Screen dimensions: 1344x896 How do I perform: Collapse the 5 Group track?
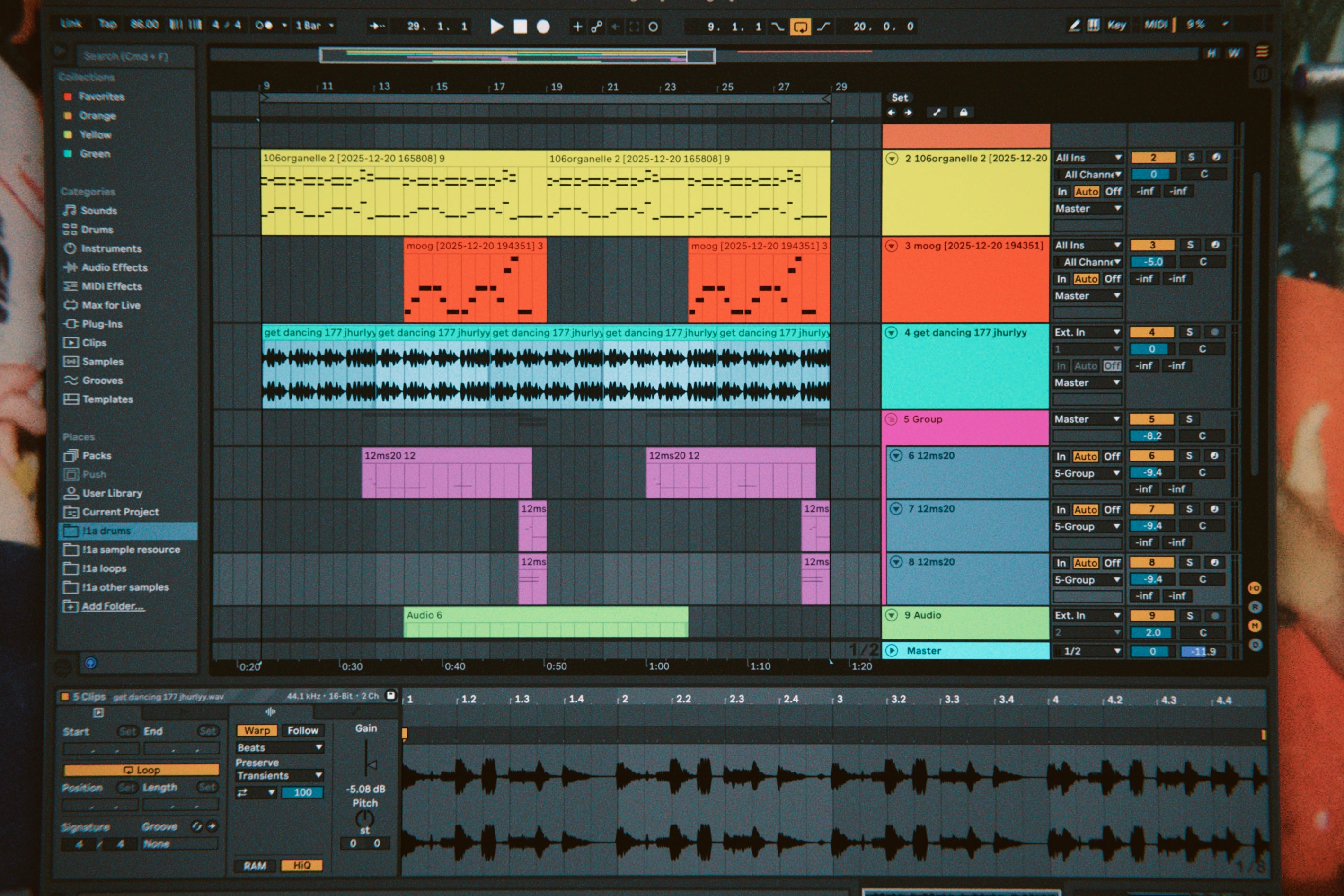(891, 419)
